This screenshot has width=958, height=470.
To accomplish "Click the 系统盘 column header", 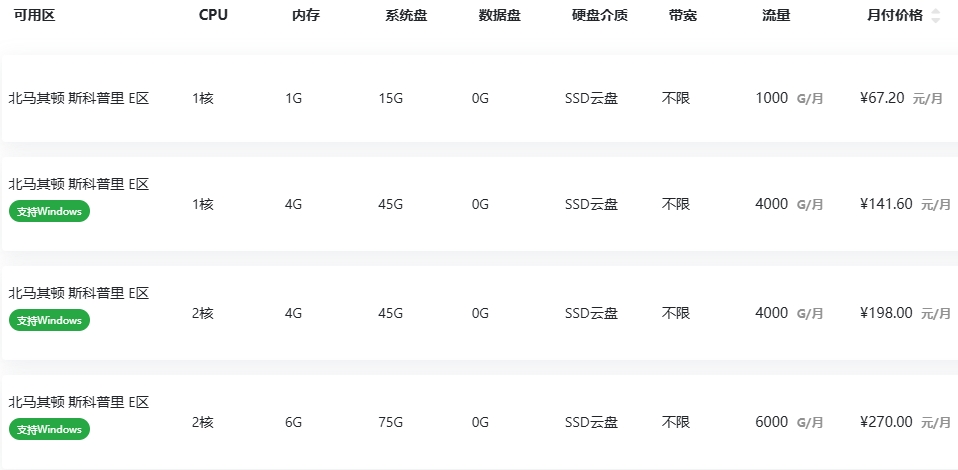I will point(406,15).
